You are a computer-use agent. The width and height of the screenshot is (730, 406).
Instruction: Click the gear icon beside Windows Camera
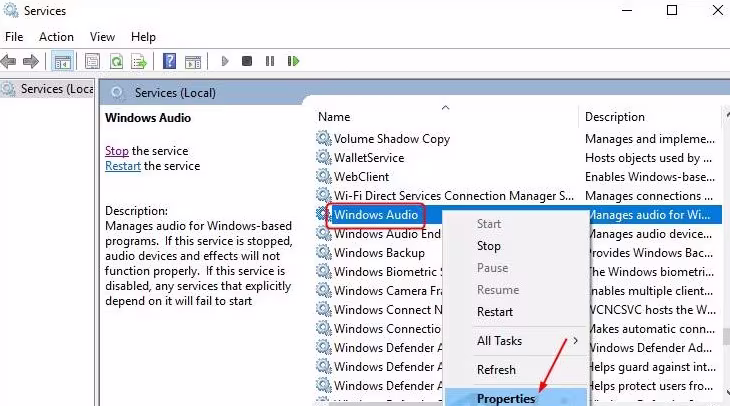point(323,291)
